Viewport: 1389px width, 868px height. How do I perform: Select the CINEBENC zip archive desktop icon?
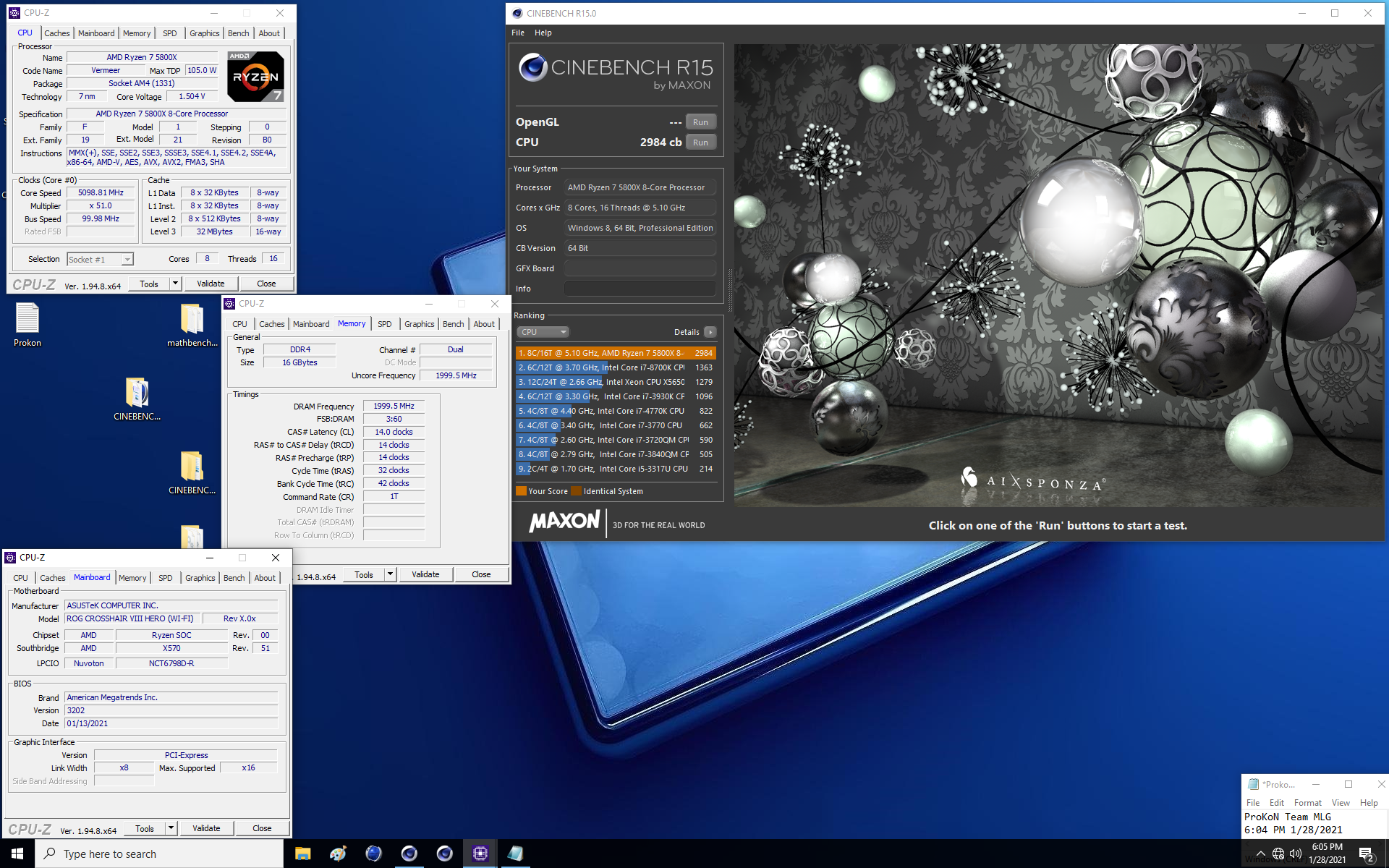pos(137,399)
